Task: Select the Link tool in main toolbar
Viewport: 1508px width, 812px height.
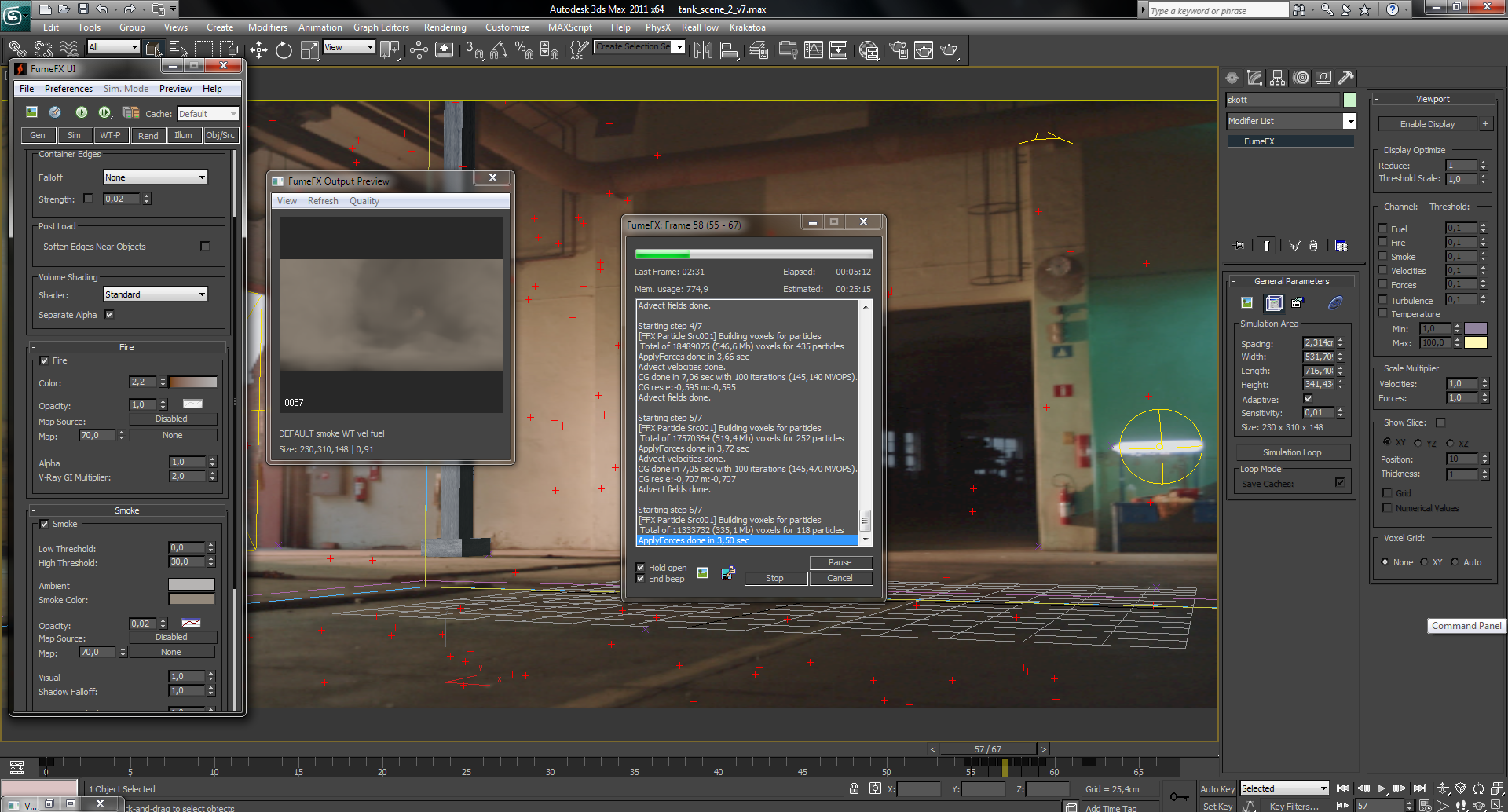Action: tap(17, 49)
